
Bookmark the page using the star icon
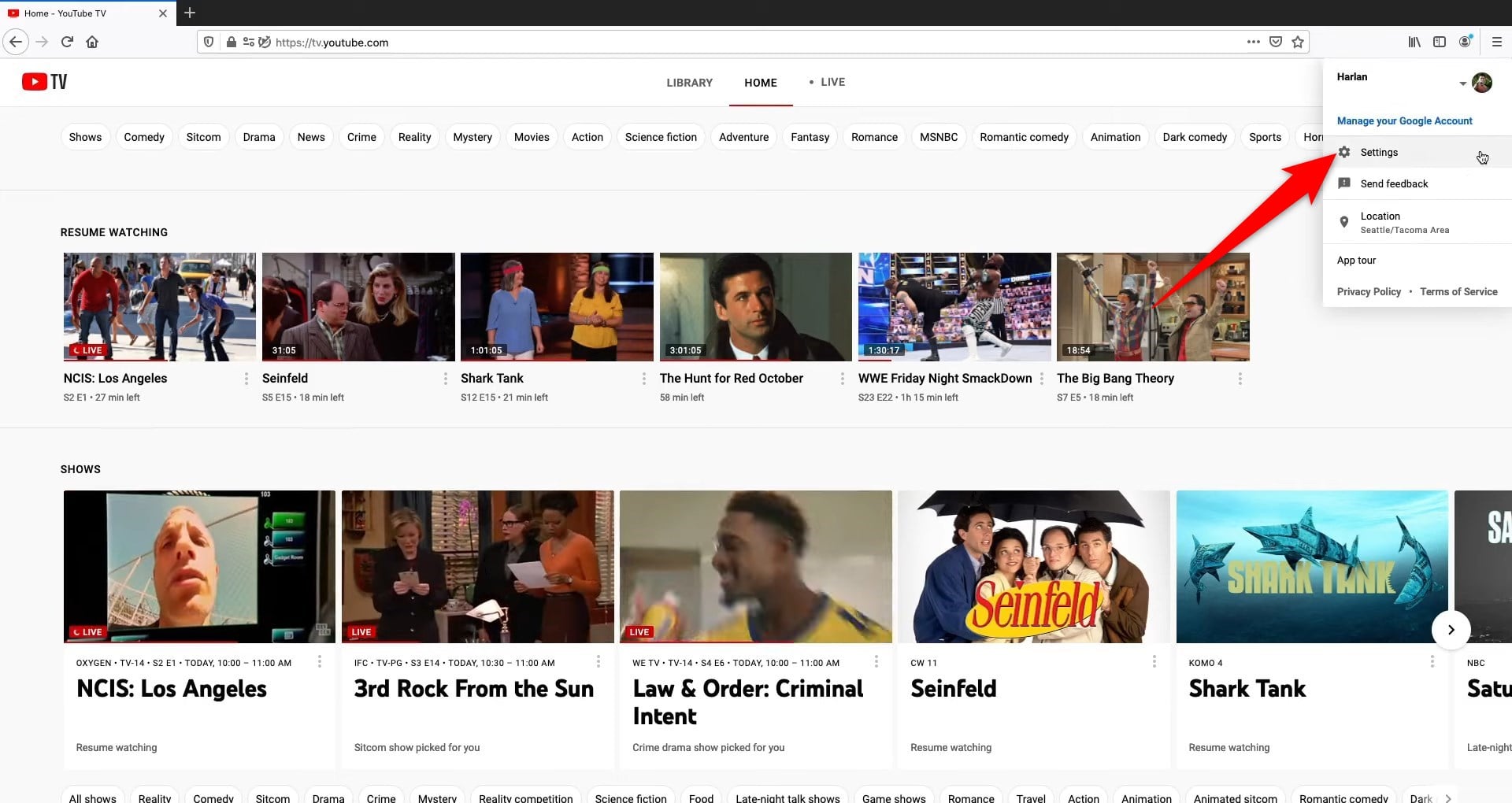pyautogui.click(x=1296, y=42)
